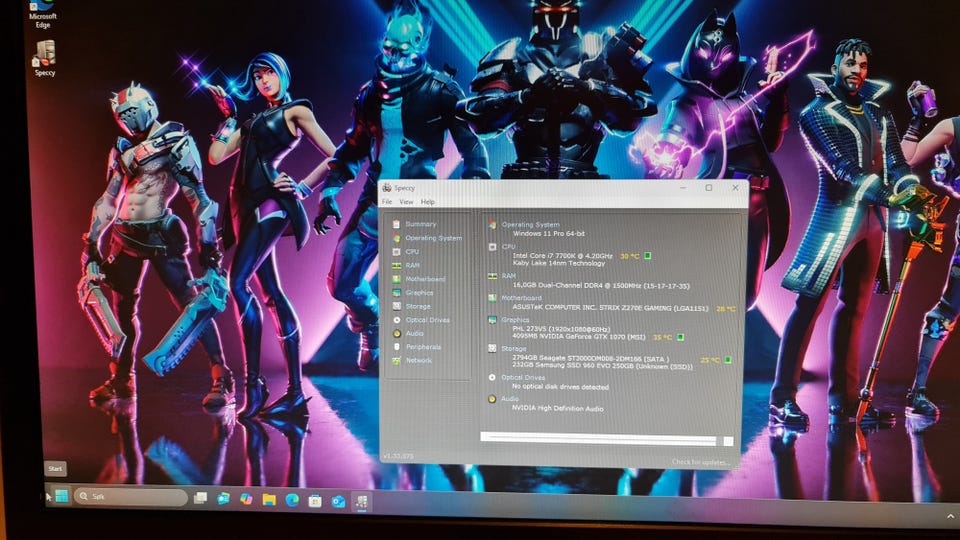Show hidden system tray icons chevron
960x540 pixels.
[951, 517]
